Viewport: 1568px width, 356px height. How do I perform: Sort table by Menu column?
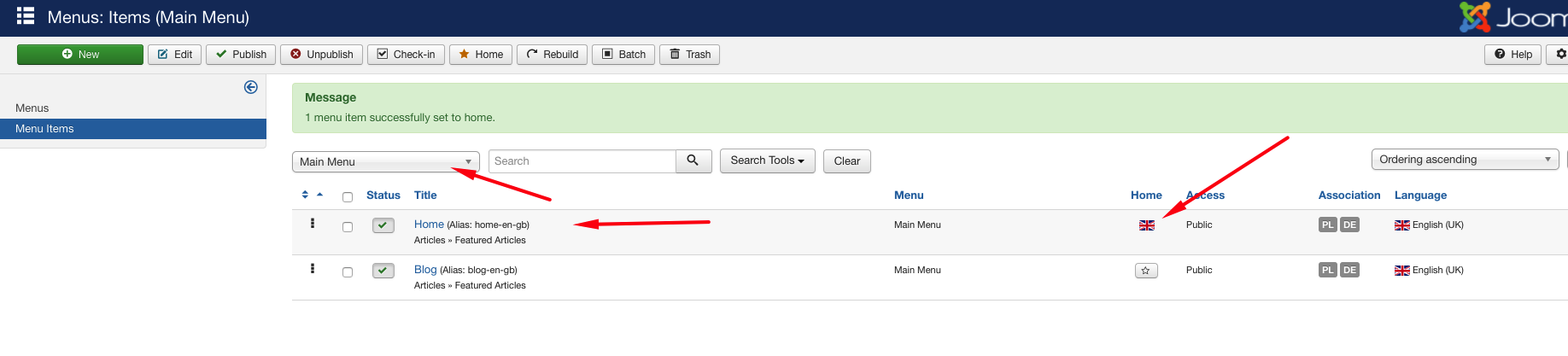(909, 196)
